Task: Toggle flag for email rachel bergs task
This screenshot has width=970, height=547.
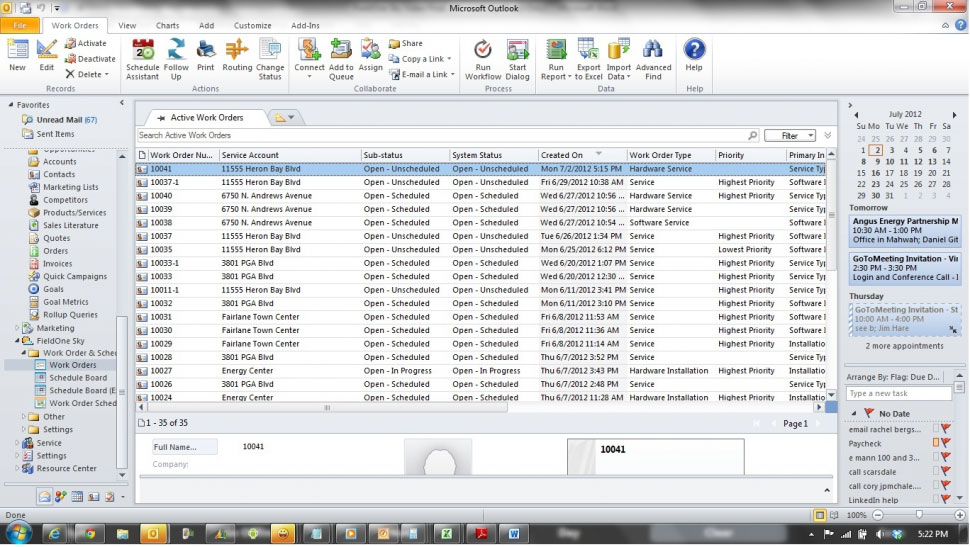Action: [x=946, y=429]
